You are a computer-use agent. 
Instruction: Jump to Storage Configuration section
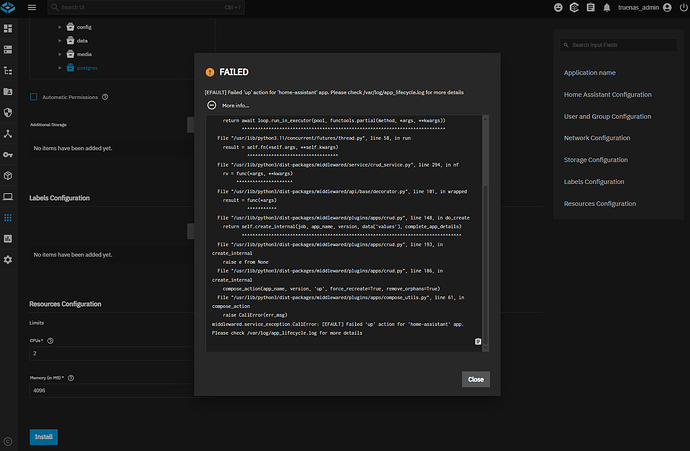tap(596, 160)
